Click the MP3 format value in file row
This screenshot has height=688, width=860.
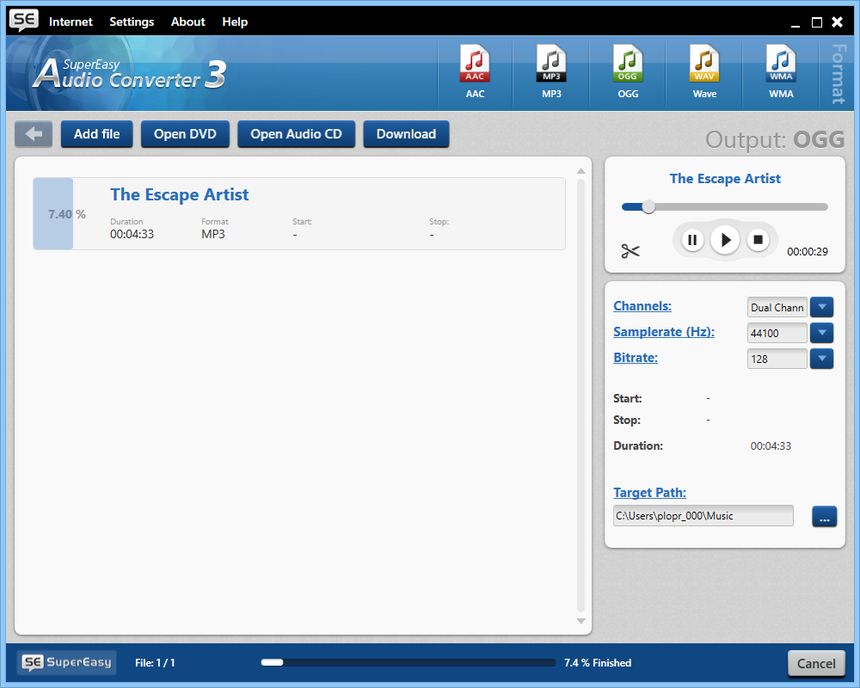(213, 234)
